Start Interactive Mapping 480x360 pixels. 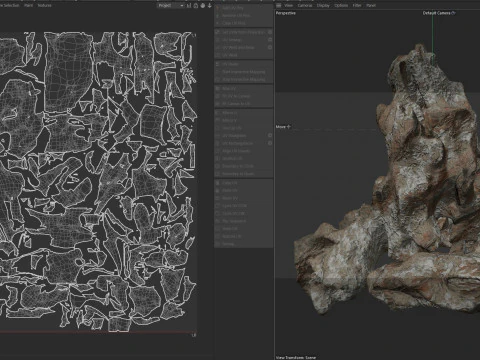click(243, 72)
